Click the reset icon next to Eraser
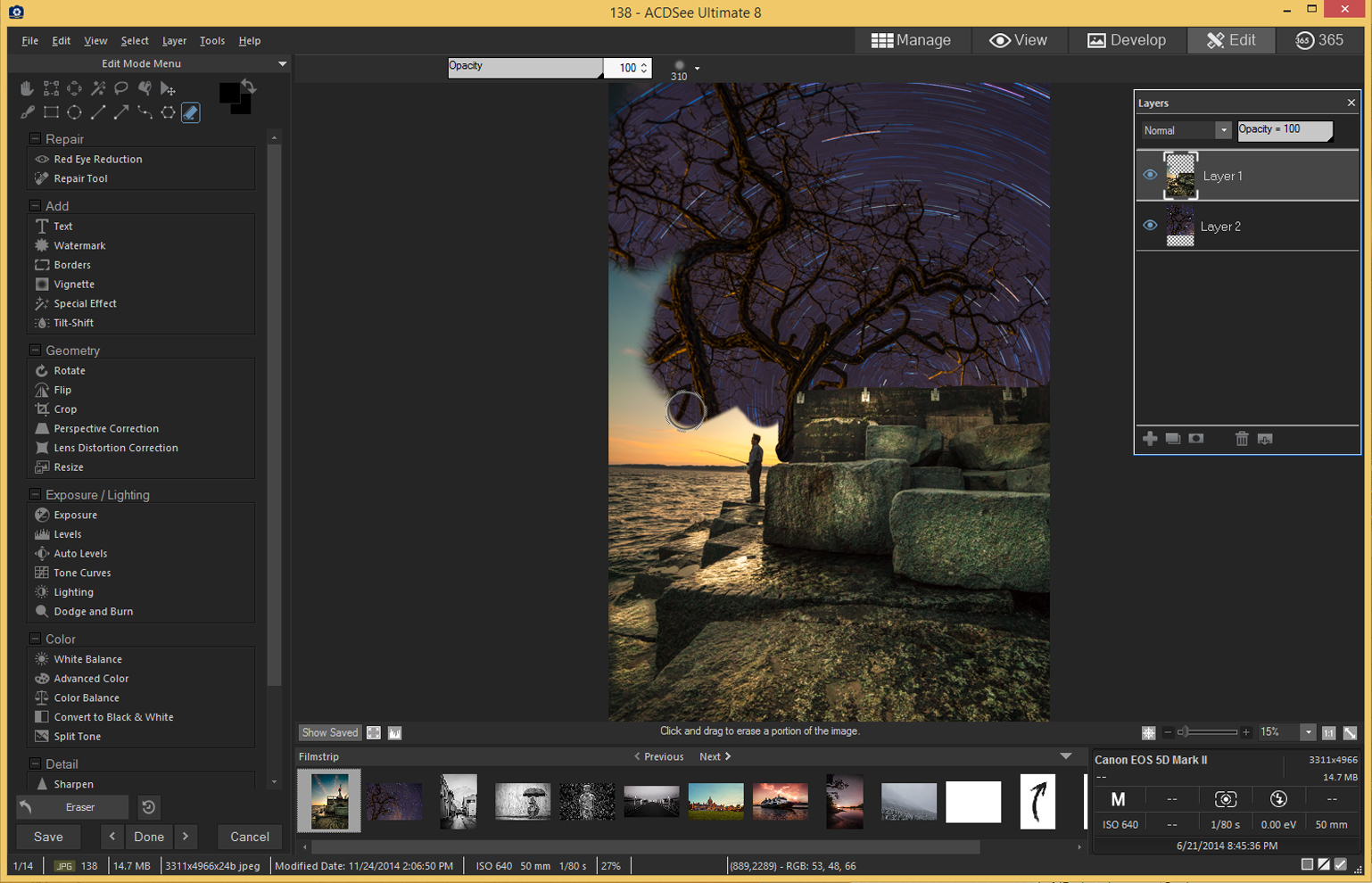Image resolution: width=1372 pixels, height=883 pixels. pyautogui.click(x=149, y=807)
